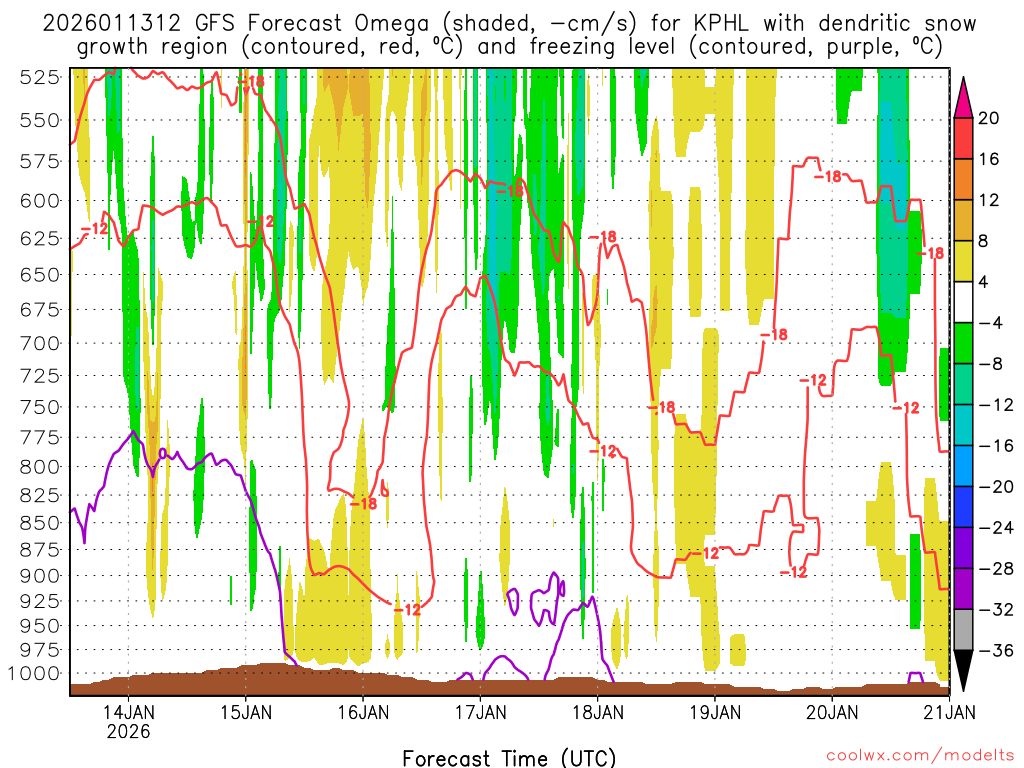
Task: Click the 21JAN time axis label
Action: point(950,712)
